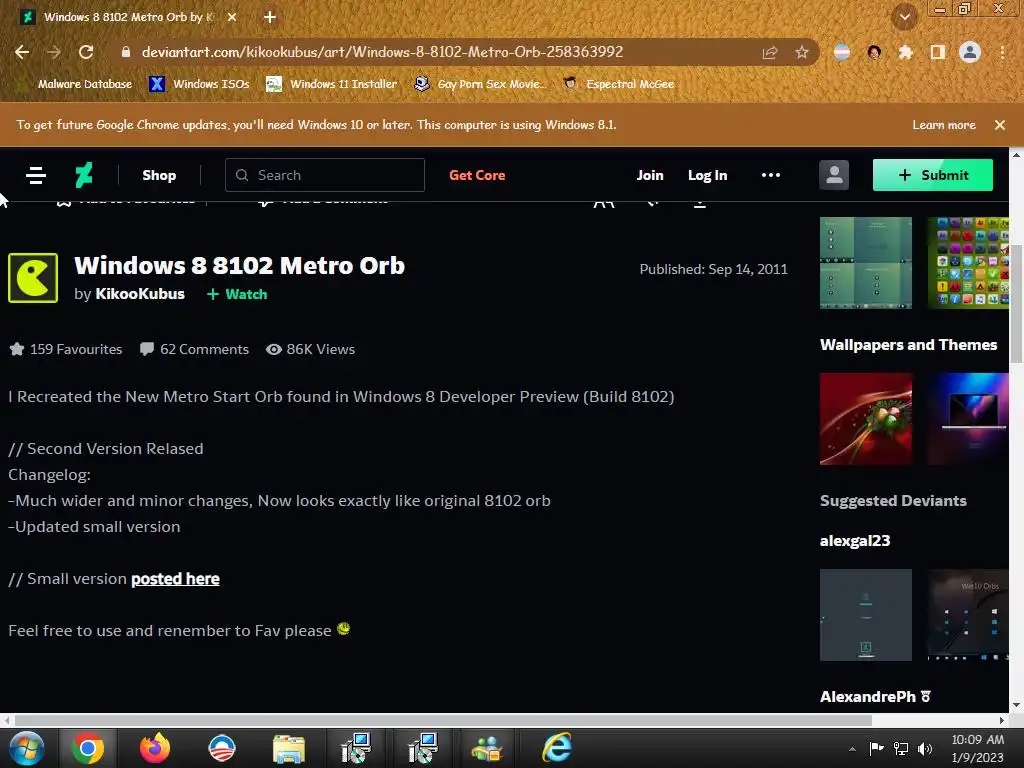Open the three-dot more options menu
Screen dimensions: 1024x768
tap(771, 175)
